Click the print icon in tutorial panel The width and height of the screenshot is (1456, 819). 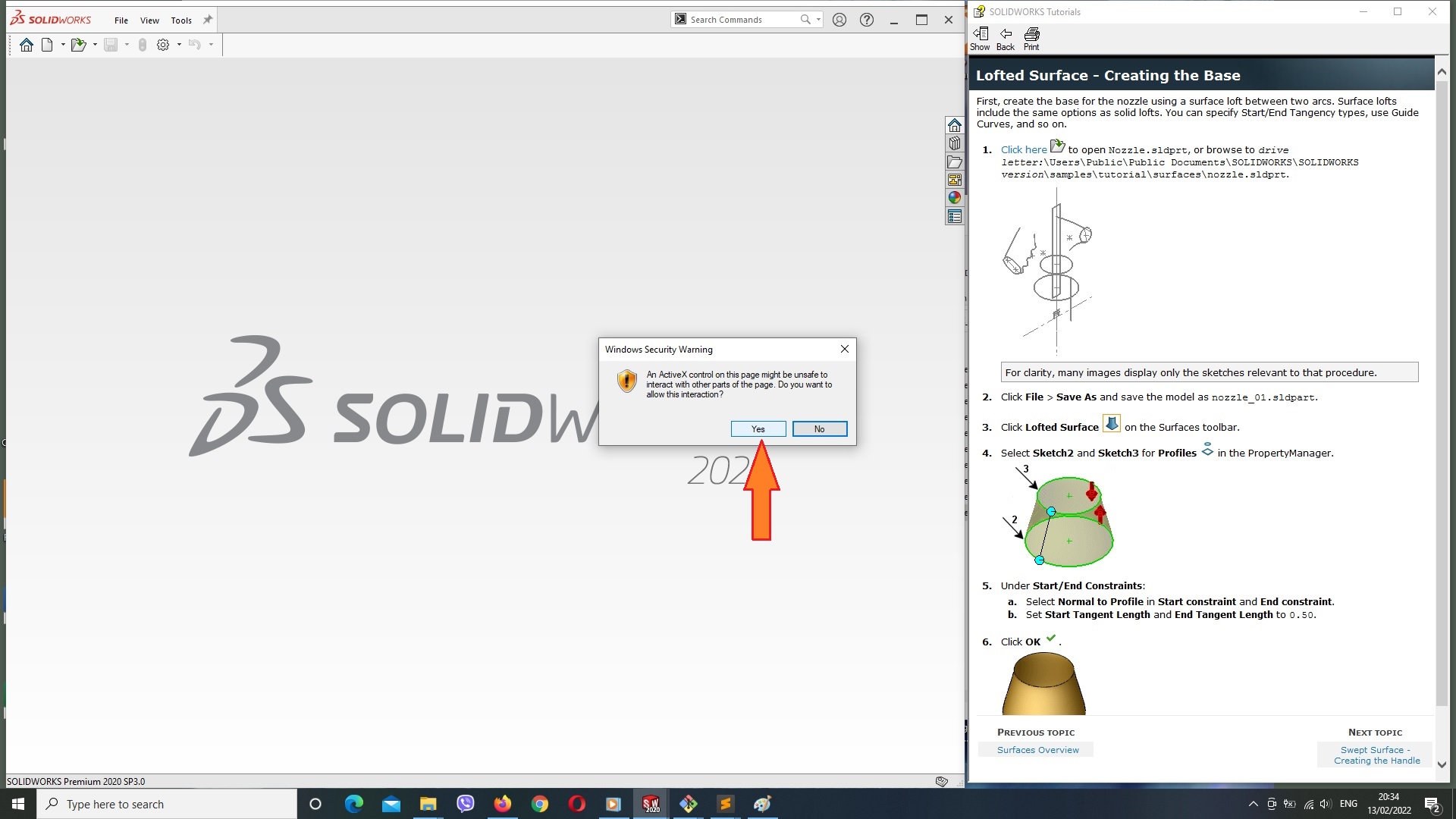1031,33
